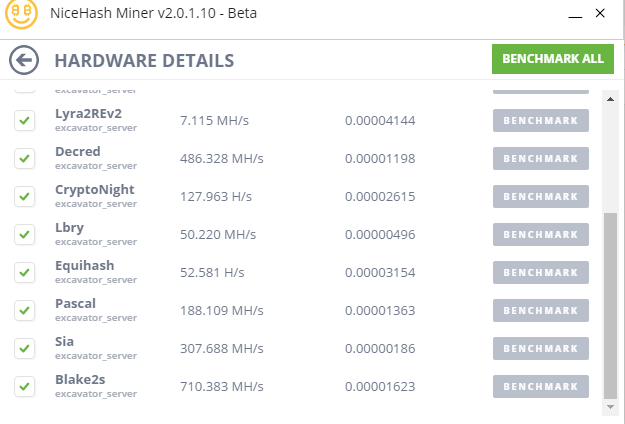625x424 pixels.
Task: Run benchmark for CryptoNight
Action: [x=541, y=196]
